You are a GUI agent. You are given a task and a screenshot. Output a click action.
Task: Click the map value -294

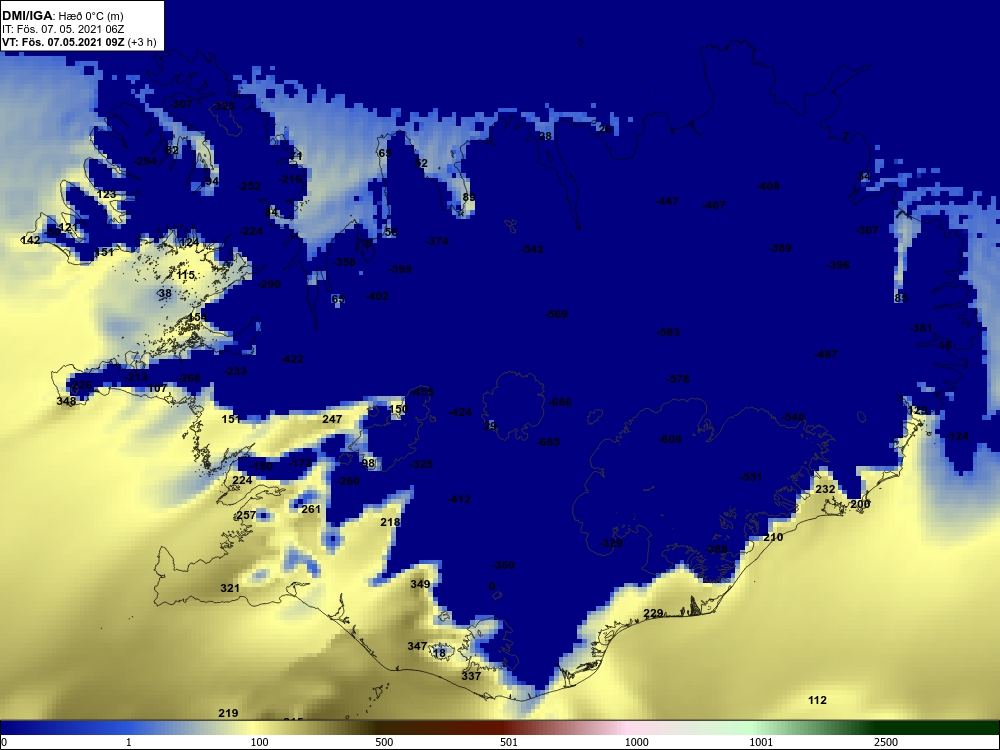pos(145,161)
